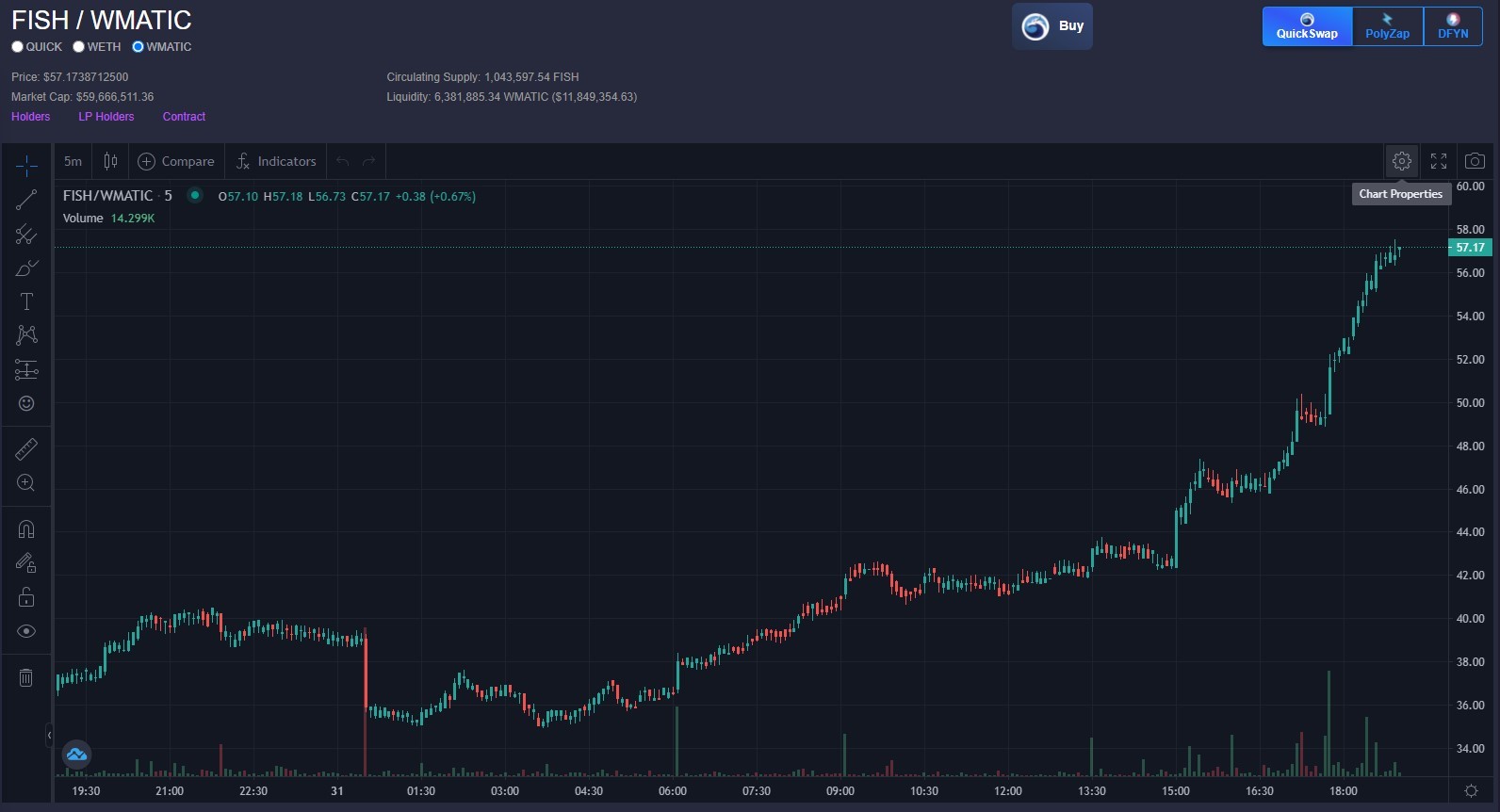The width and height of the screenshot is (1500, 812).
Task: Click the Buy button
Action: pos(1052,26)
